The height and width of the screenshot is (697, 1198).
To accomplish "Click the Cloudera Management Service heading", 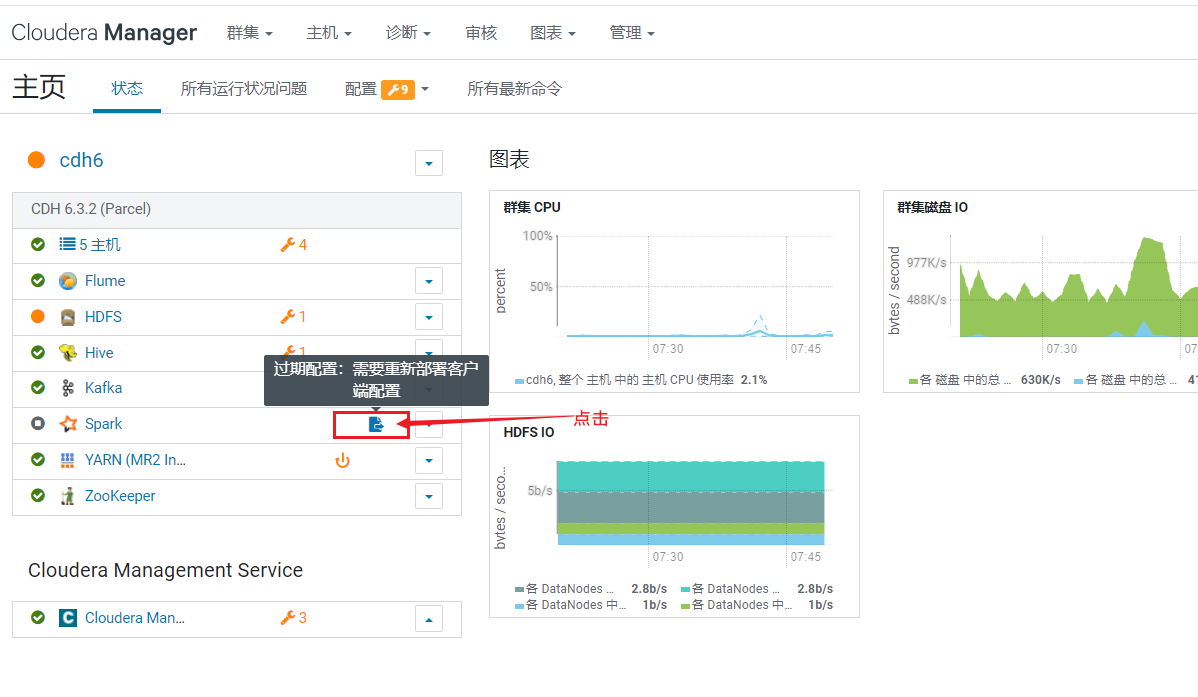I will (166, 570).
